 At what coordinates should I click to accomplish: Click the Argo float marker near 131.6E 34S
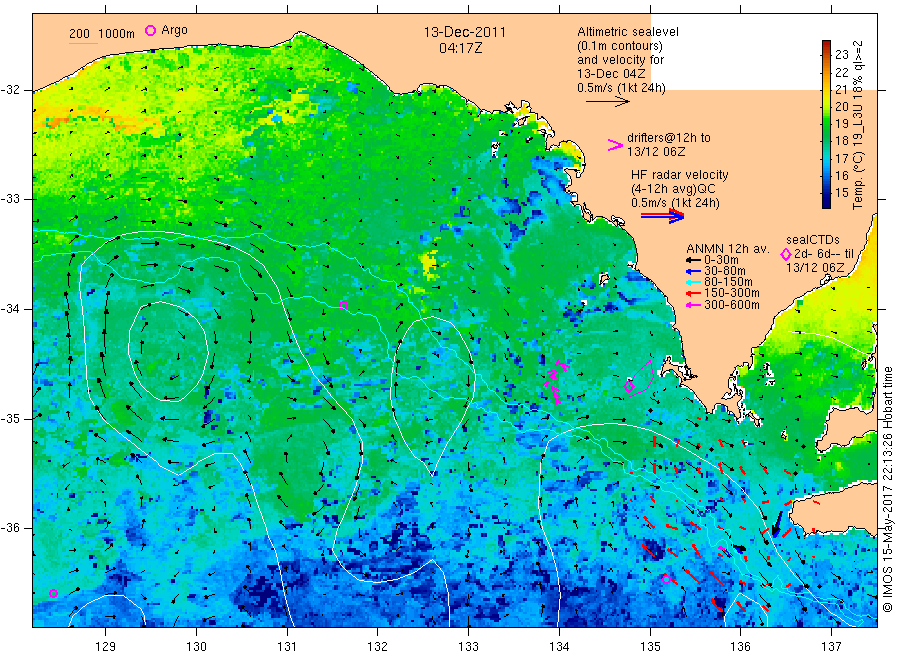343,305
